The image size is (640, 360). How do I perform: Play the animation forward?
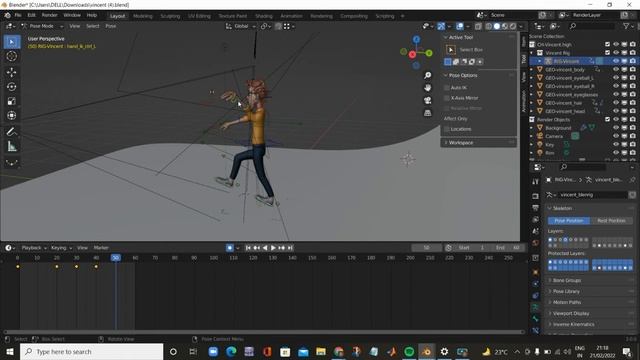(273, 248)
